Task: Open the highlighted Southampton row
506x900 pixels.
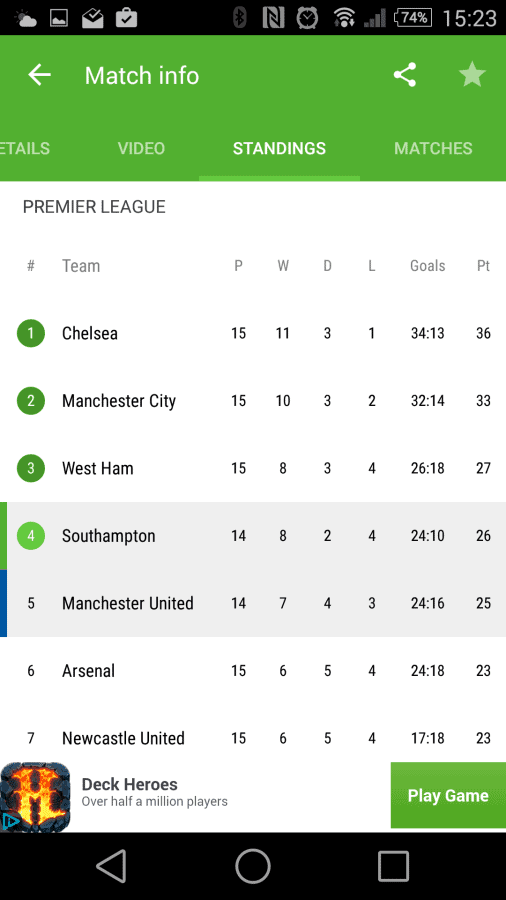Action: pos(253,536)
